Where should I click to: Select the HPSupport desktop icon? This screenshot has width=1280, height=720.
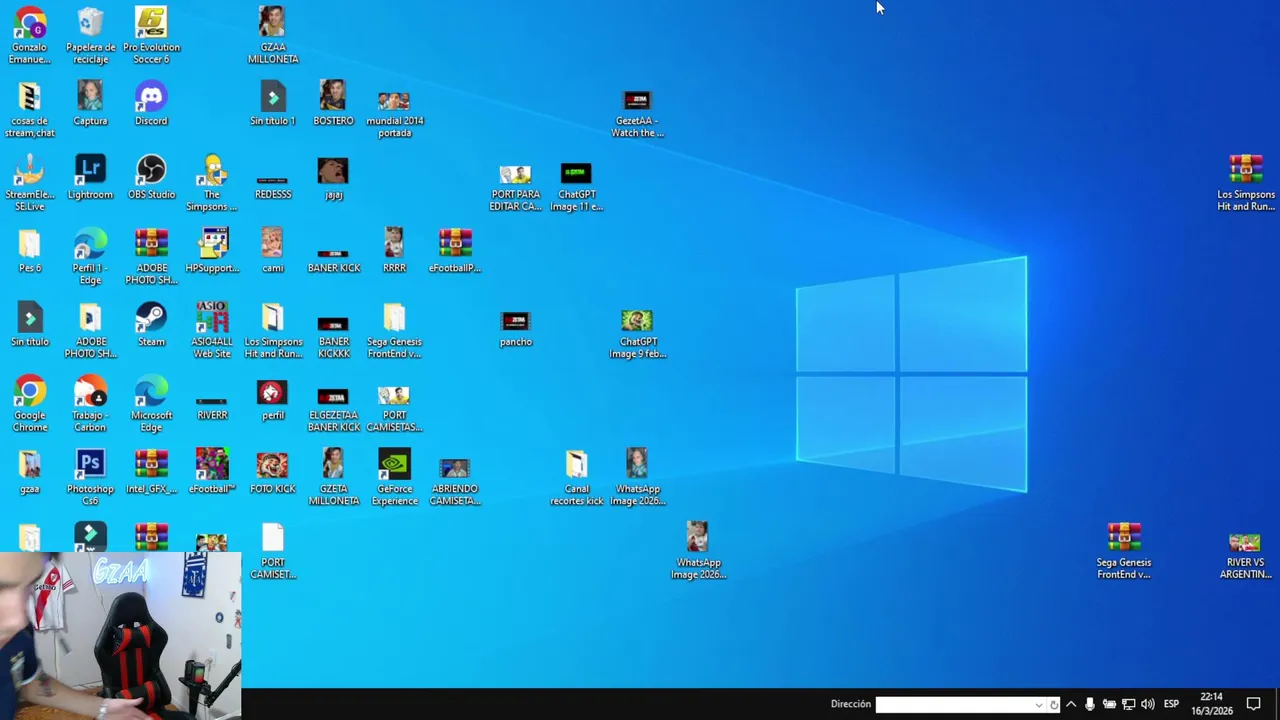212,250
